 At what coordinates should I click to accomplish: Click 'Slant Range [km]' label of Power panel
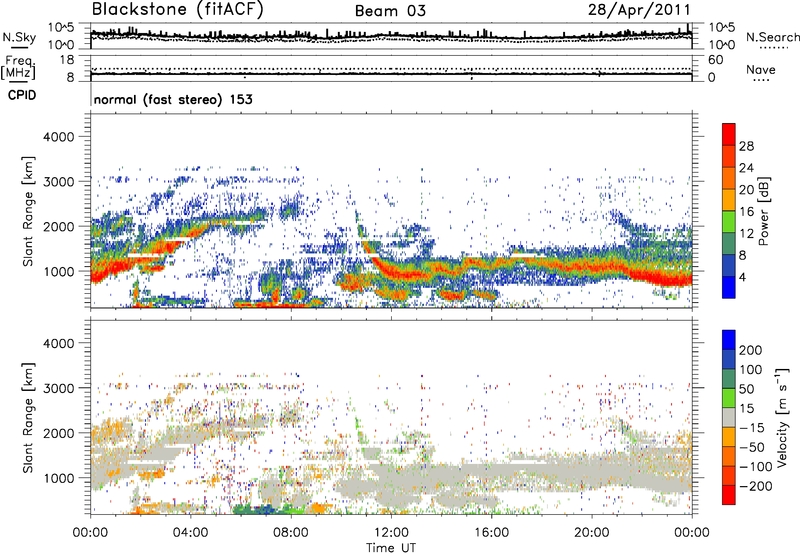[28, 211]
